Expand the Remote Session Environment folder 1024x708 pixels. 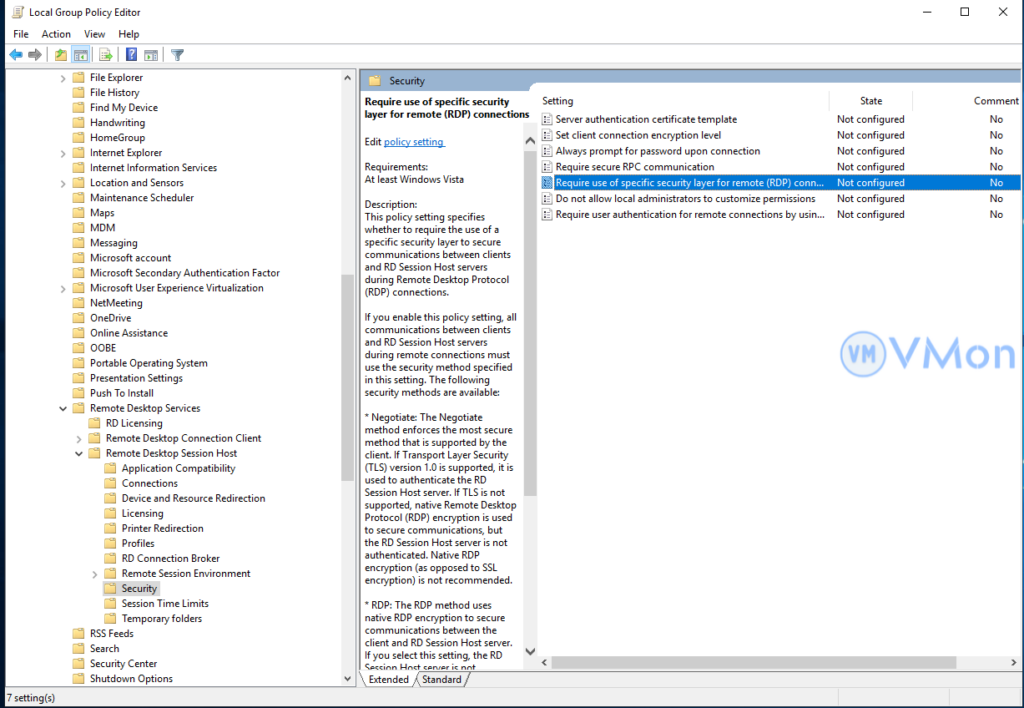point(96,574)
